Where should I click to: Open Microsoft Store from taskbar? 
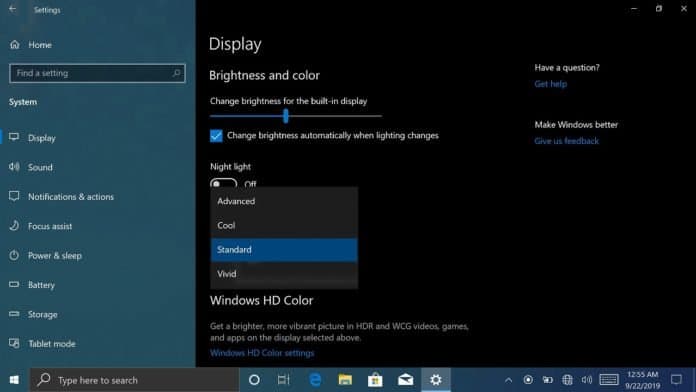point(375,380)
